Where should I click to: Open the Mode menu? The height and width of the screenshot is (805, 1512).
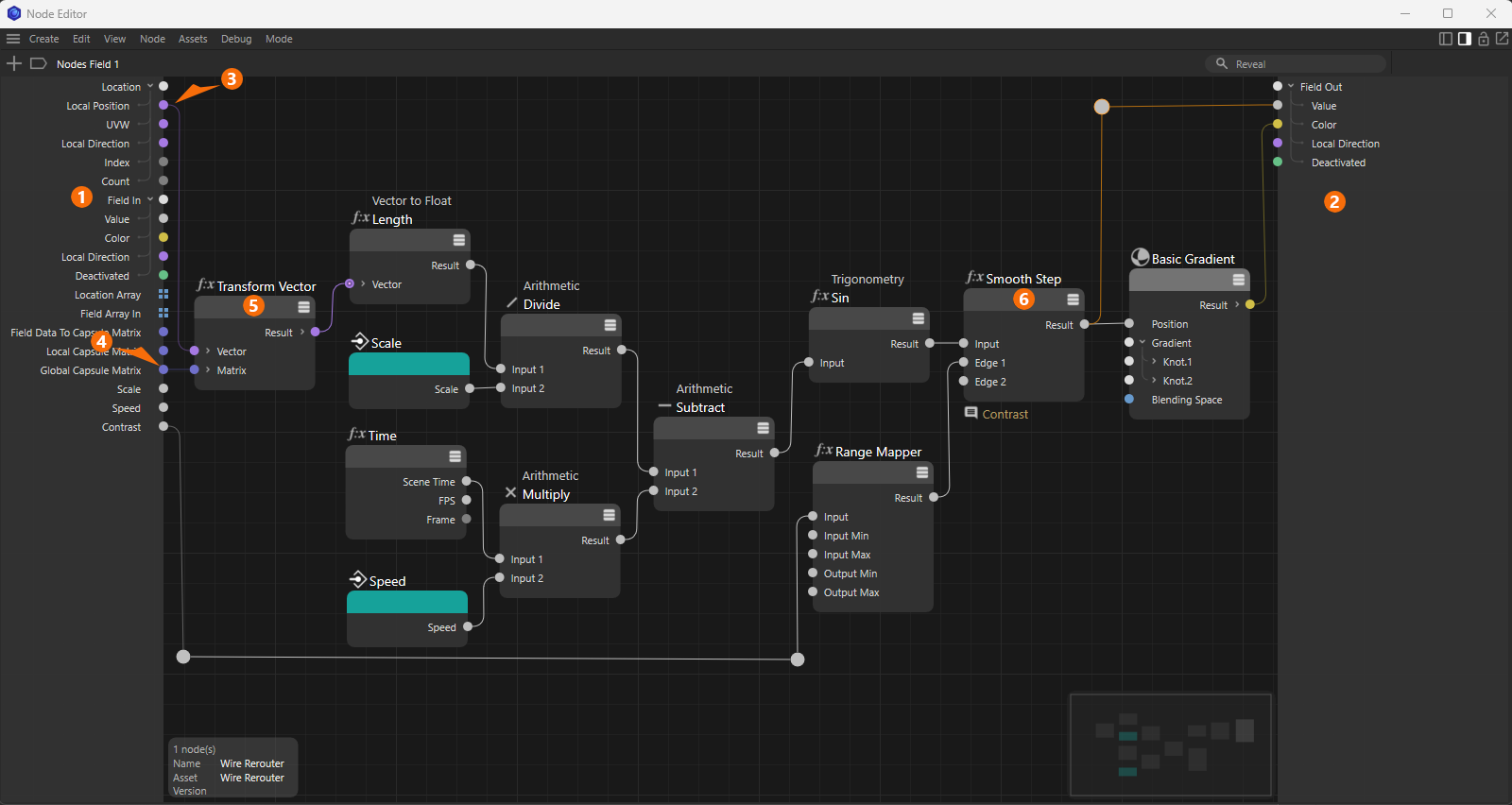pyautogui.click(x=279, y=39)
